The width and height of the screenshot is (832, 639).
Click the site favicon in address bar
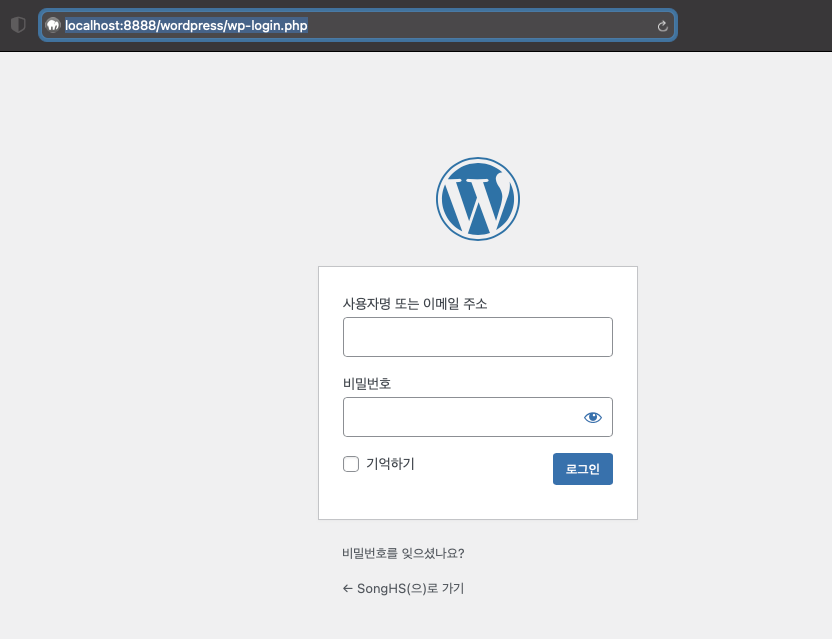(x=53, y=25)
